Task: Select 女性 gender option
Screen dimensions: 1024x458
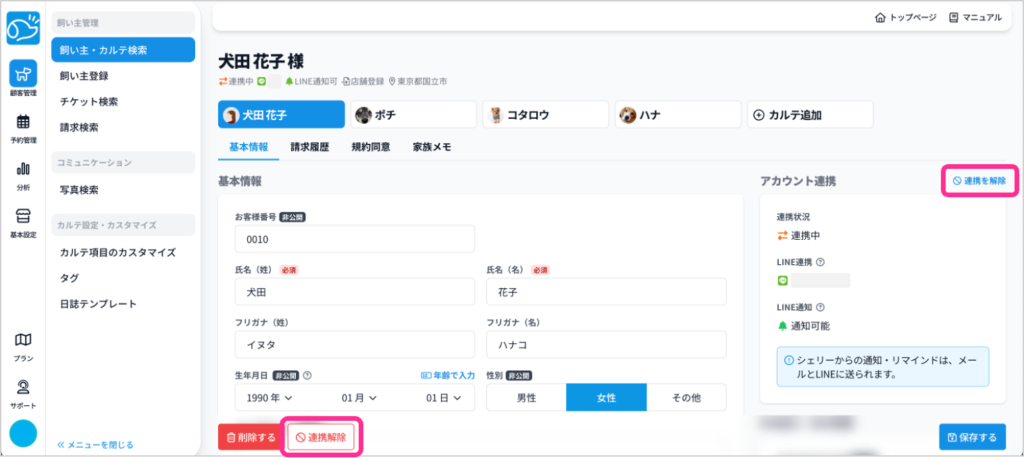Action: pyautogui.click(x=606, y=397)
